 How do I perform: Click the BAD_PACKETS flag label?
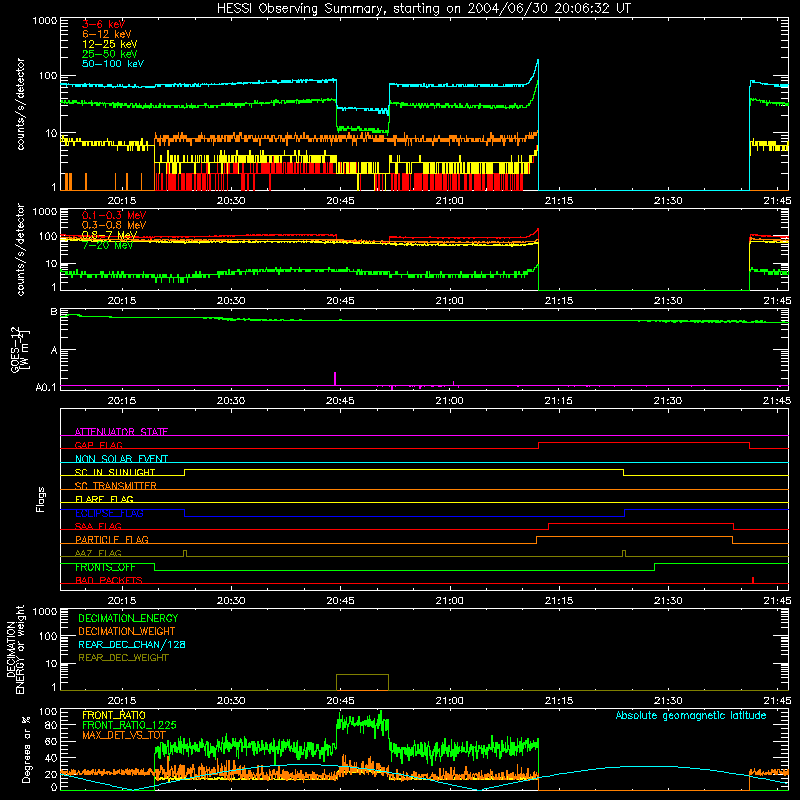[x=109, y=580]
